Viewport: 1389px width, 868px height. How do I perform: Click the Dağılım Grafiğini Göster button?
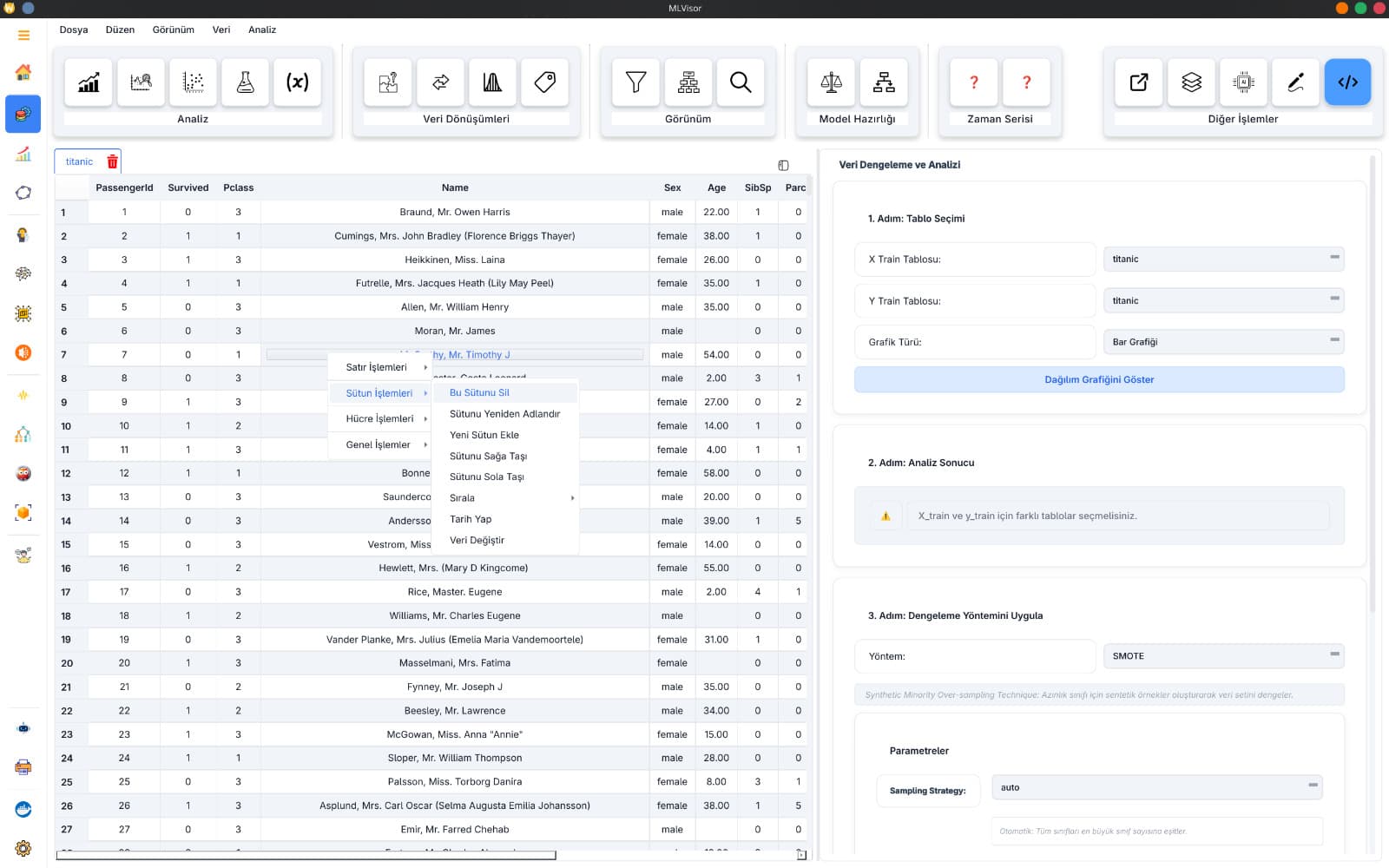1099,379
